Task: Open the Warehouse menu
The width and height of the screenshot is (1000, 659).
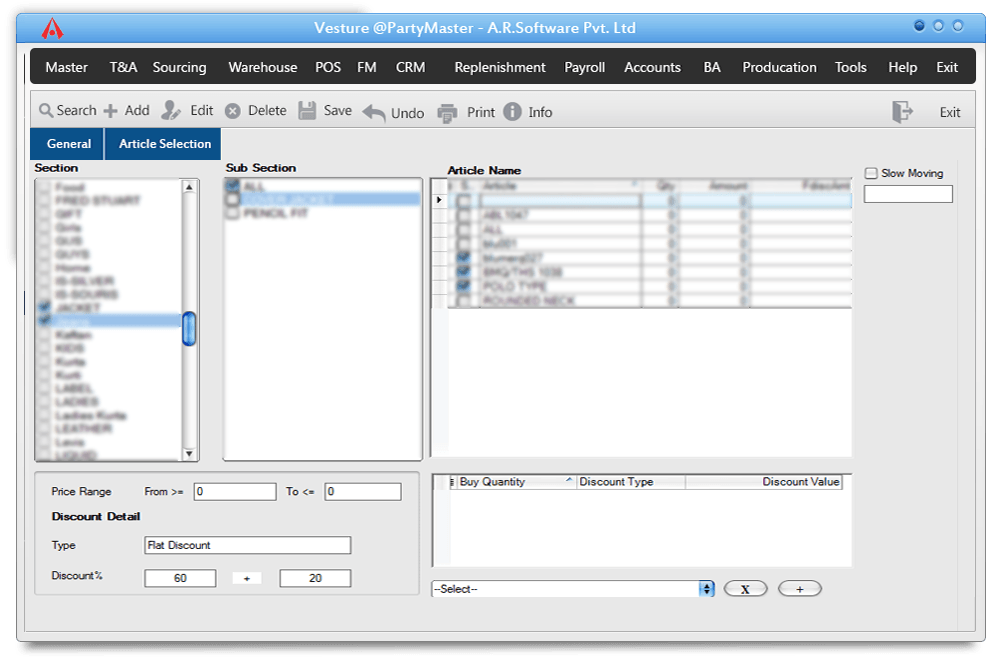Action: [x=263, y=67]
